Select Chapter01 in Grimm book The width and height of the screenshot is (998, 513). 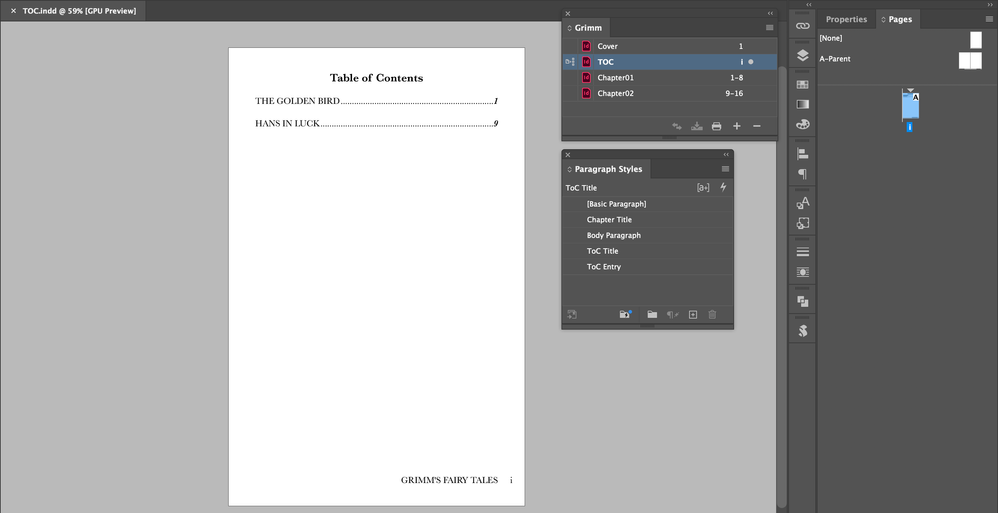pos(670,78)
